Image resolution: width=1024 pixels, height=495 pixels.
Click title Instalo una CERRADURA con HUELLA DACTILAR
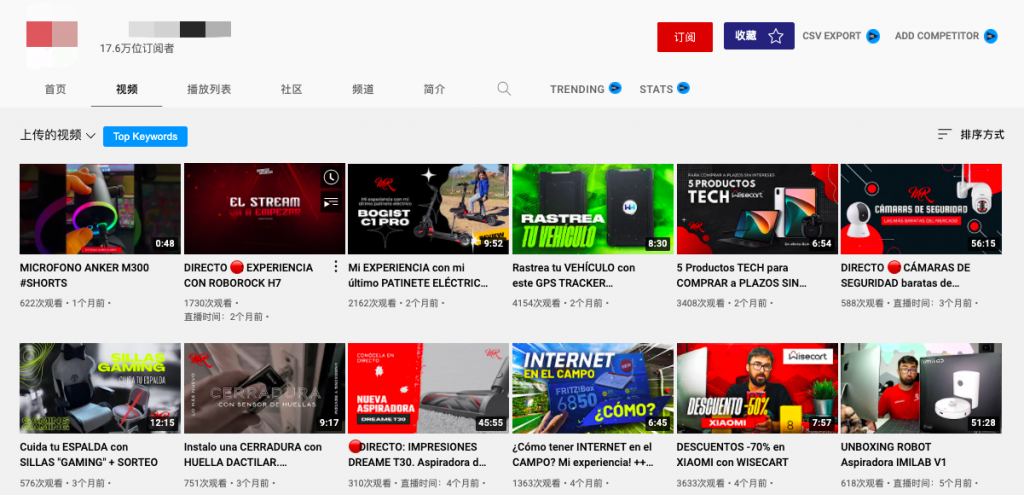pos(253,455)
